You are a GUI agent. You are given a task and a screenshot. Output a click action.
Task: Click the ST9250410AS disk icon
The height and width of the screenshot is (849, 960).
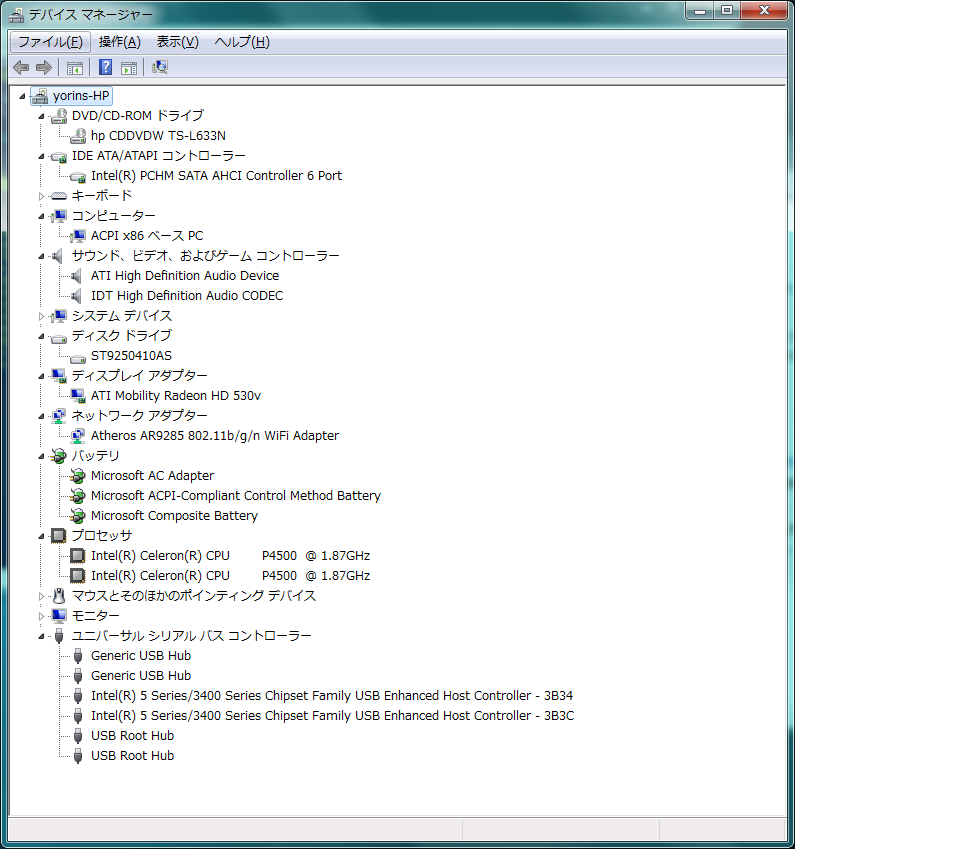78,357
